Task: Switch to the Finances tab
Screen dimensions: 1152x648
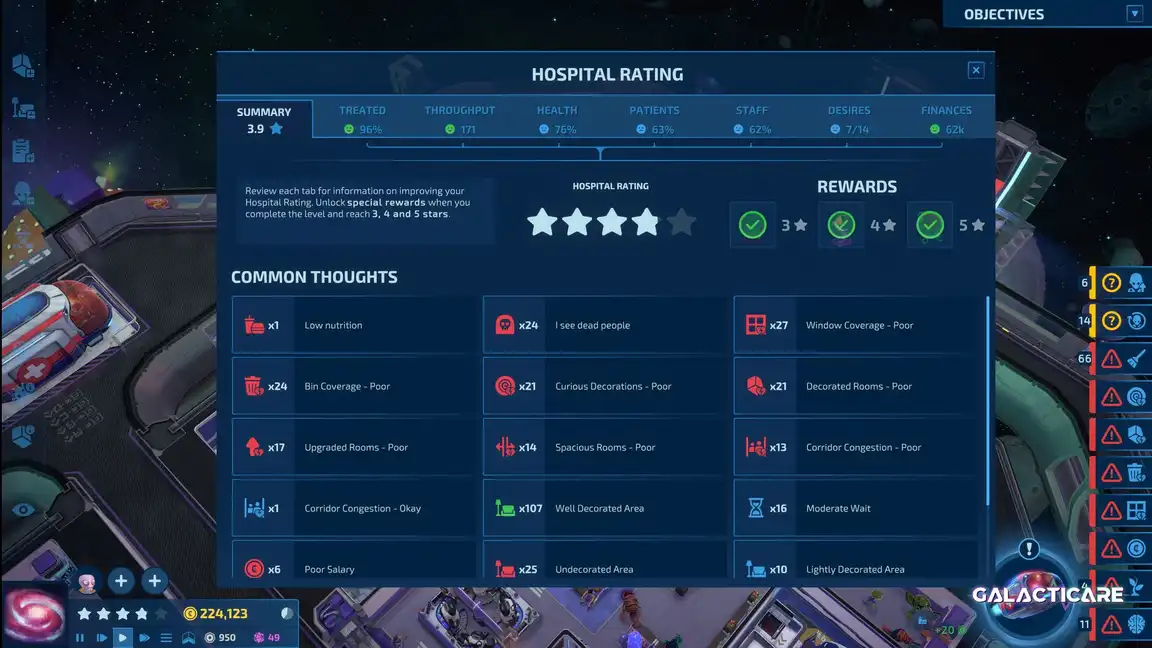Action: [x=946, y=119]
